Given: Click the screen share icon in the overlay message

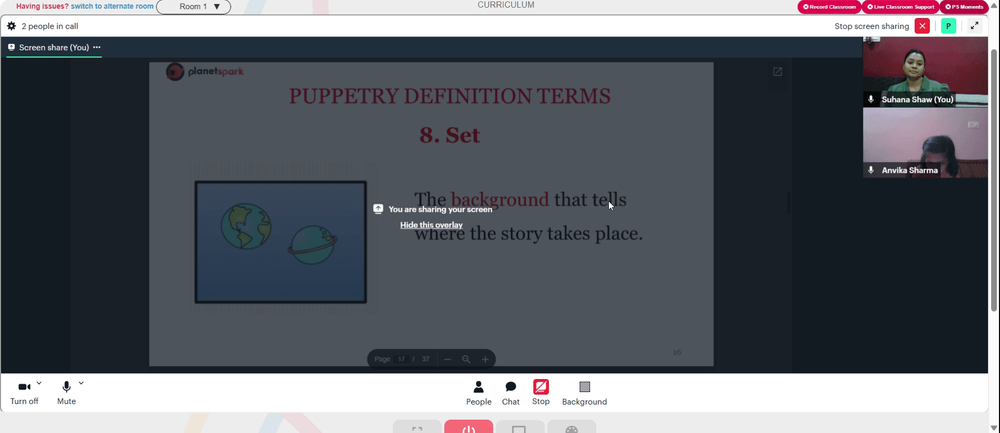Looking at the screenshot, I should point(378,209).
